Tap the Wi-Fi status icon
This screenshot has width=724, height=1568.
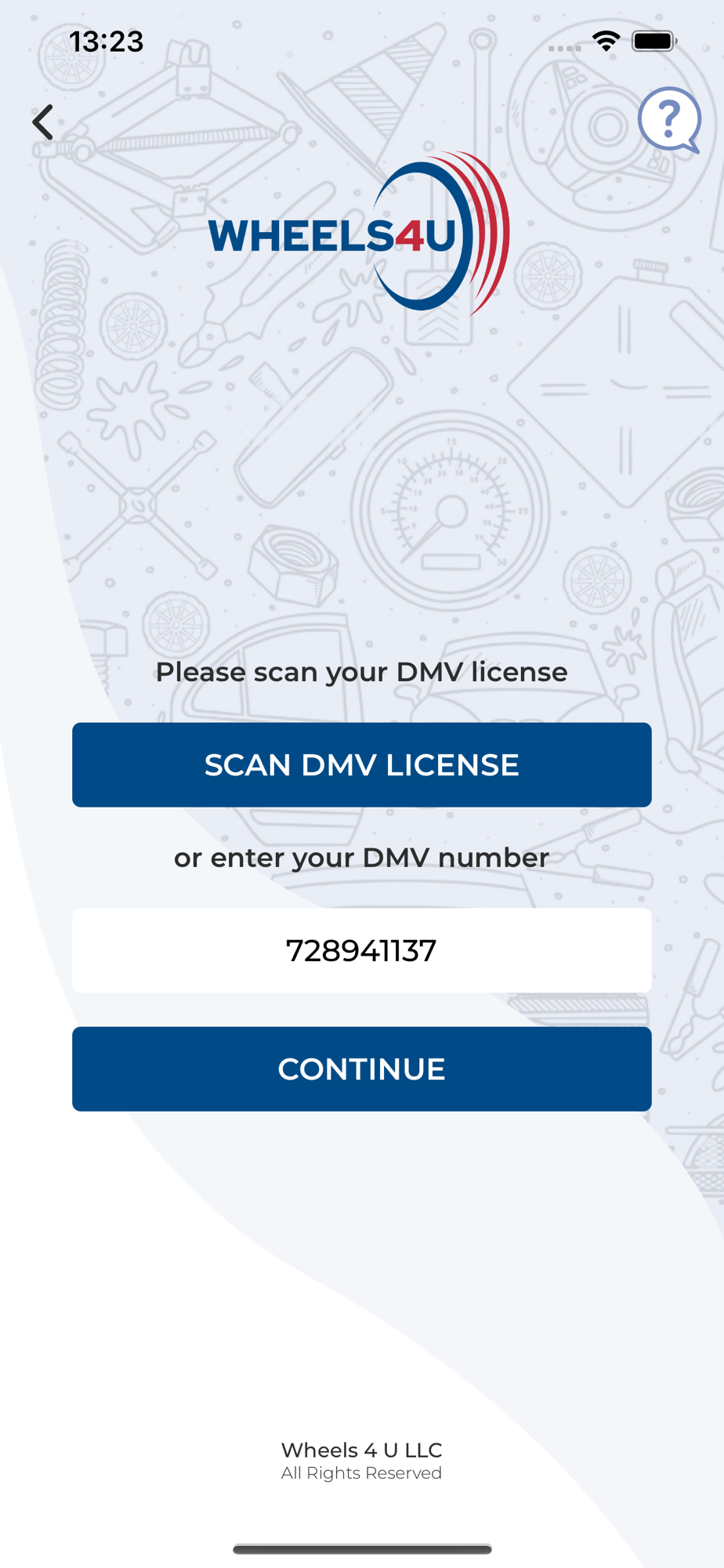(606, 41)
